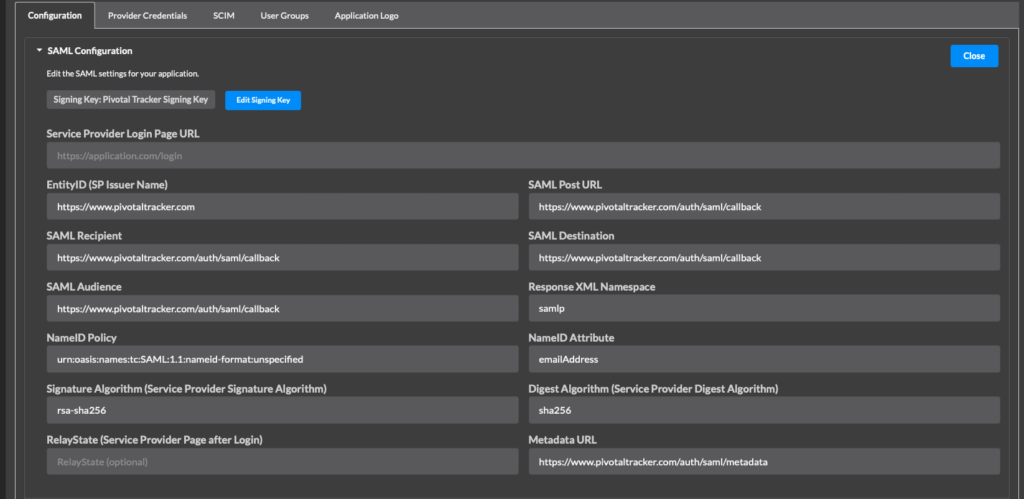Focus the Digest Algorithm sha256 field
Viewport: 1024px width, 499px height.
click(764, 410)
